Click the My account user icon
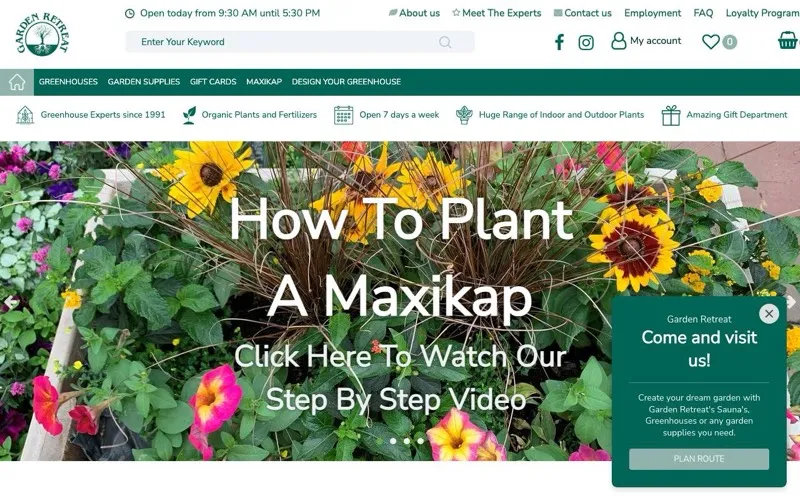Image resolution: width=800 pixels, height=500 pixels. [618, 41]
